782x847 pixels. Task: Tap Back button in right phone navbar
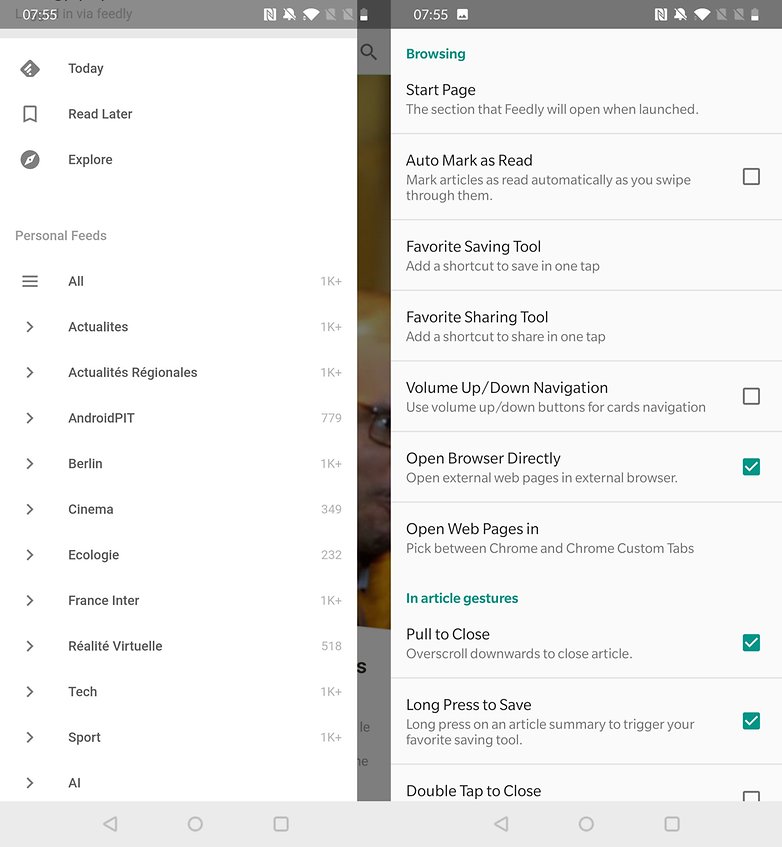(x=501, y=824)
